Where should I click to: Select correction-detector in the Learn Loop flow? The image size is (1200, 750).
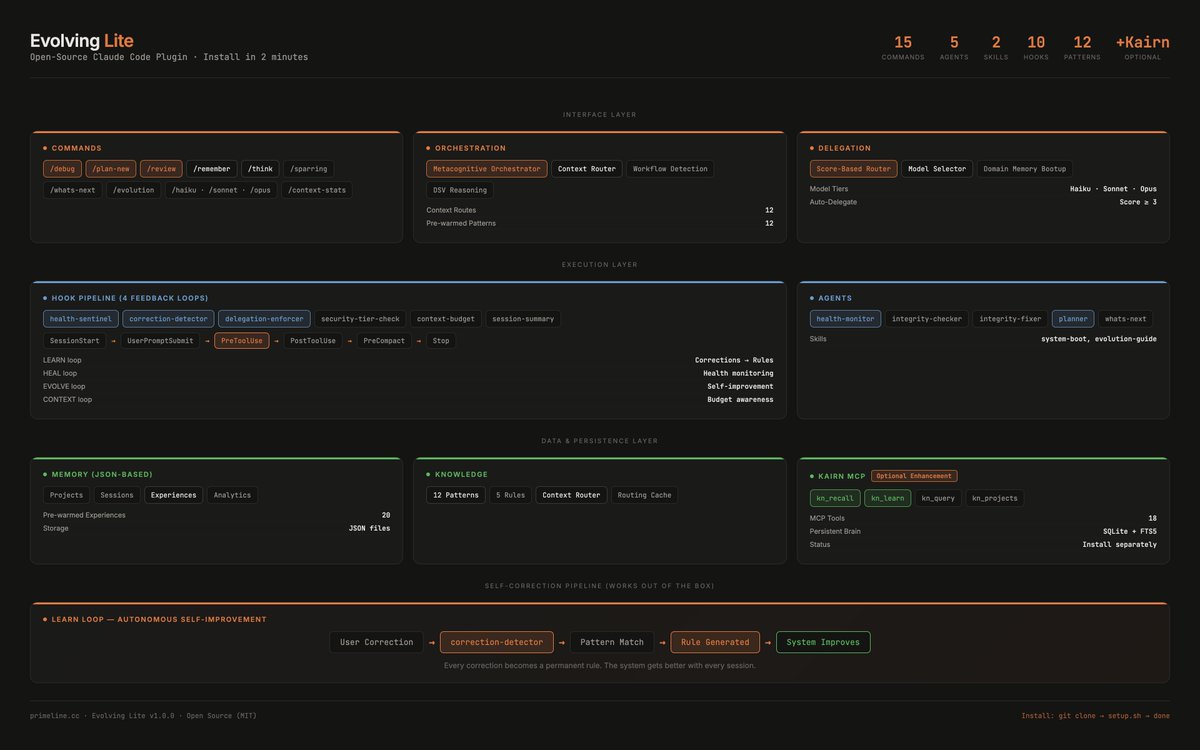[x=497, y=642]
